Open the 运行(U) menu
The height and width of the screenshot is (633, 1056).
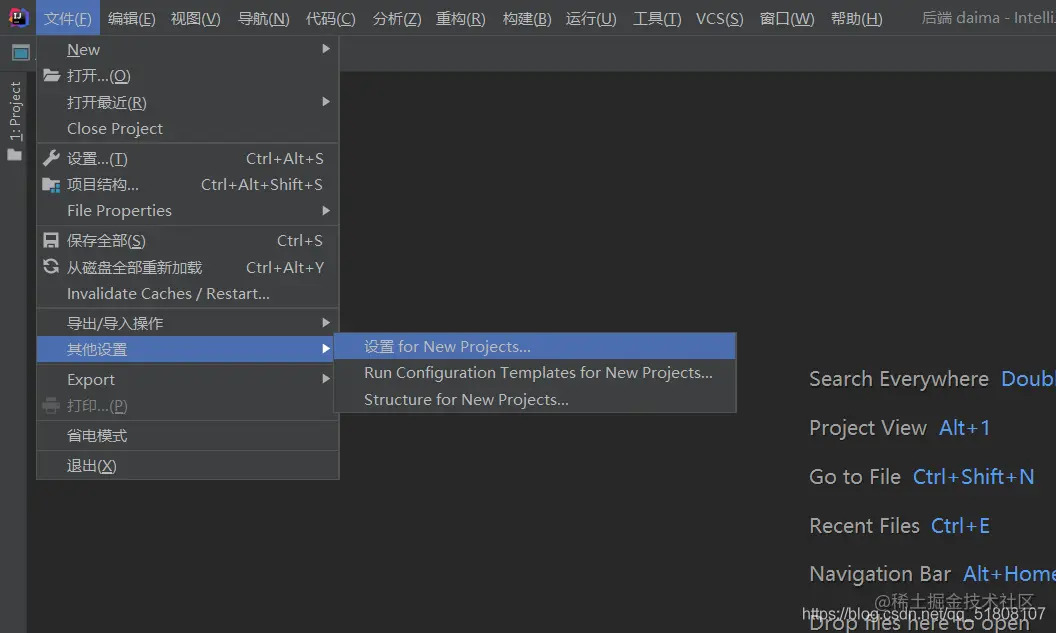tap(591, 18)
